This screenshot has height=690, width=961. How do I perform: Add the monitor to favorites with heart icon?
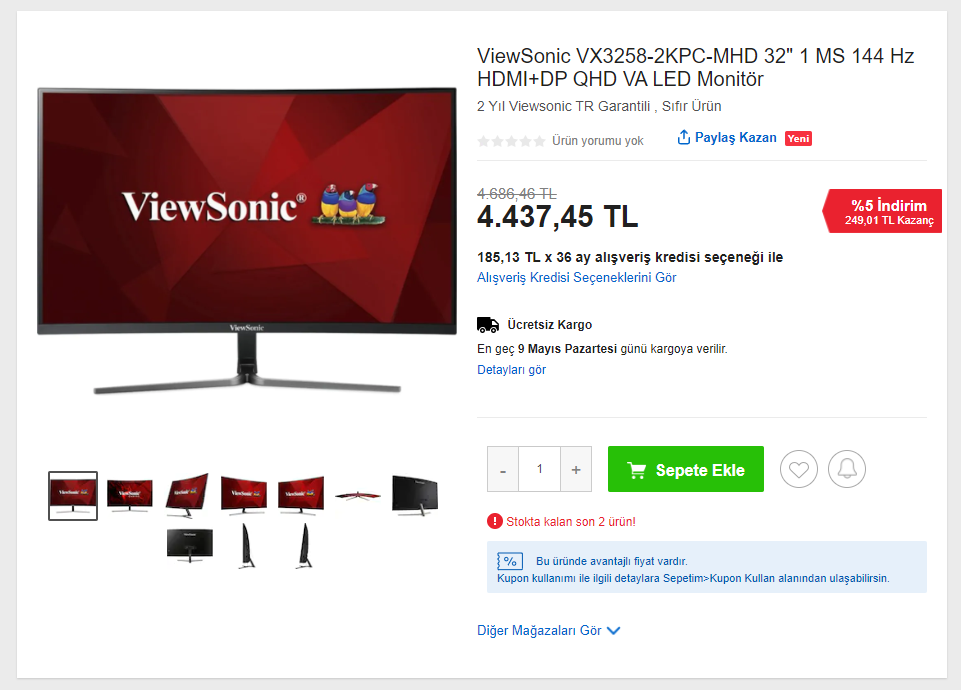[x=799, y=469]
